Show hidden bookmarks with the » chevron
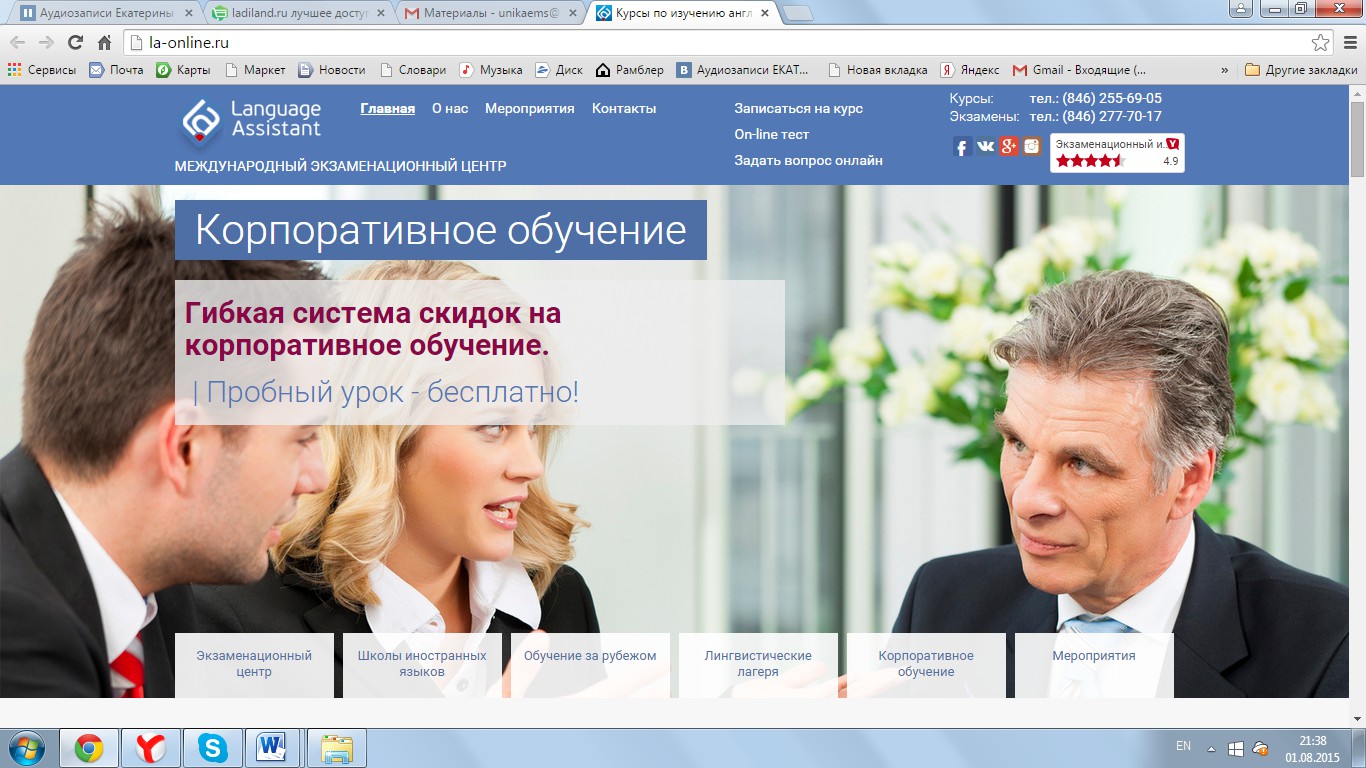This screenshot has width=1366, height=768. tap(1225, 70)
